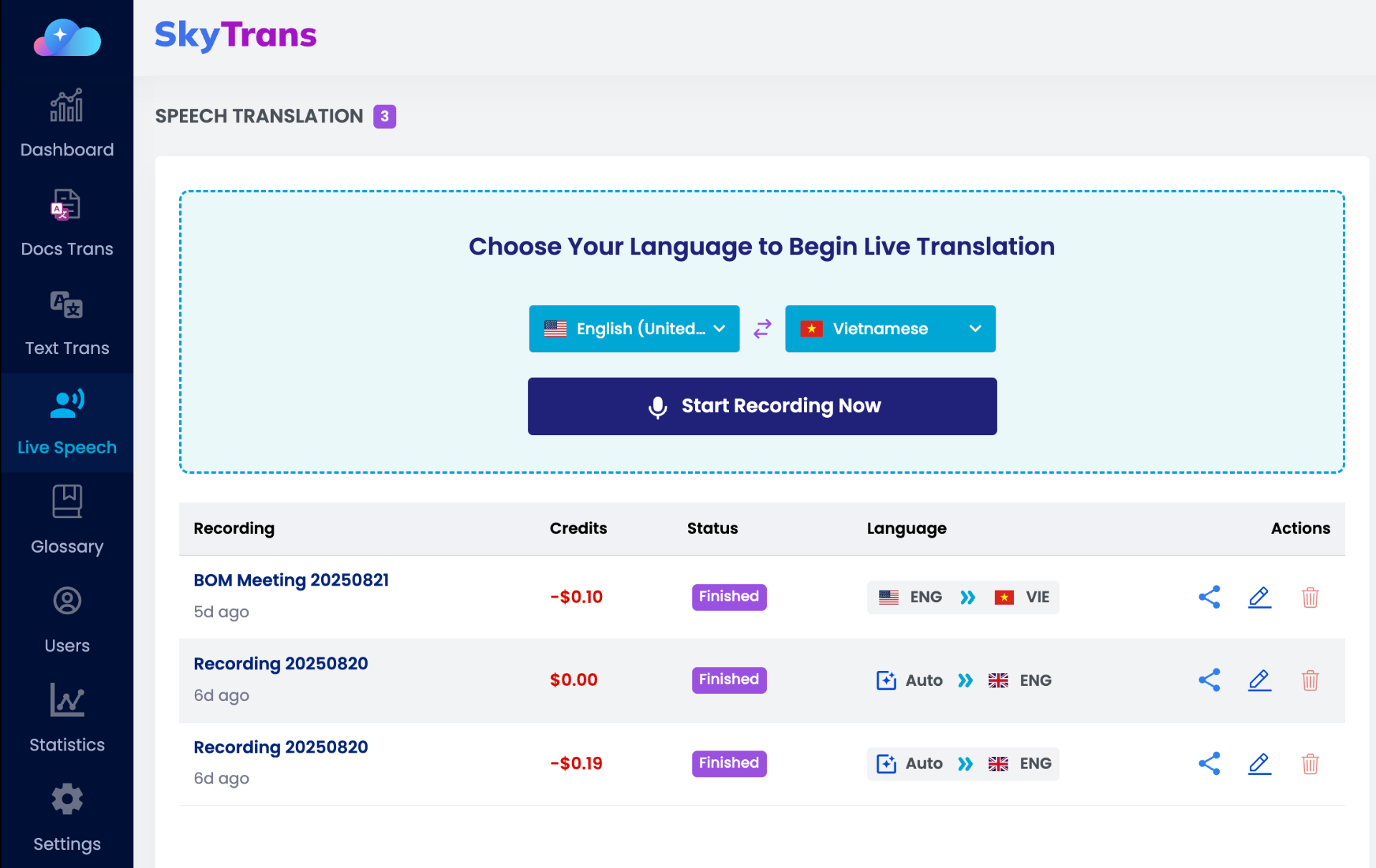
Task: Click the speech translation count badge
Action: 385,116
